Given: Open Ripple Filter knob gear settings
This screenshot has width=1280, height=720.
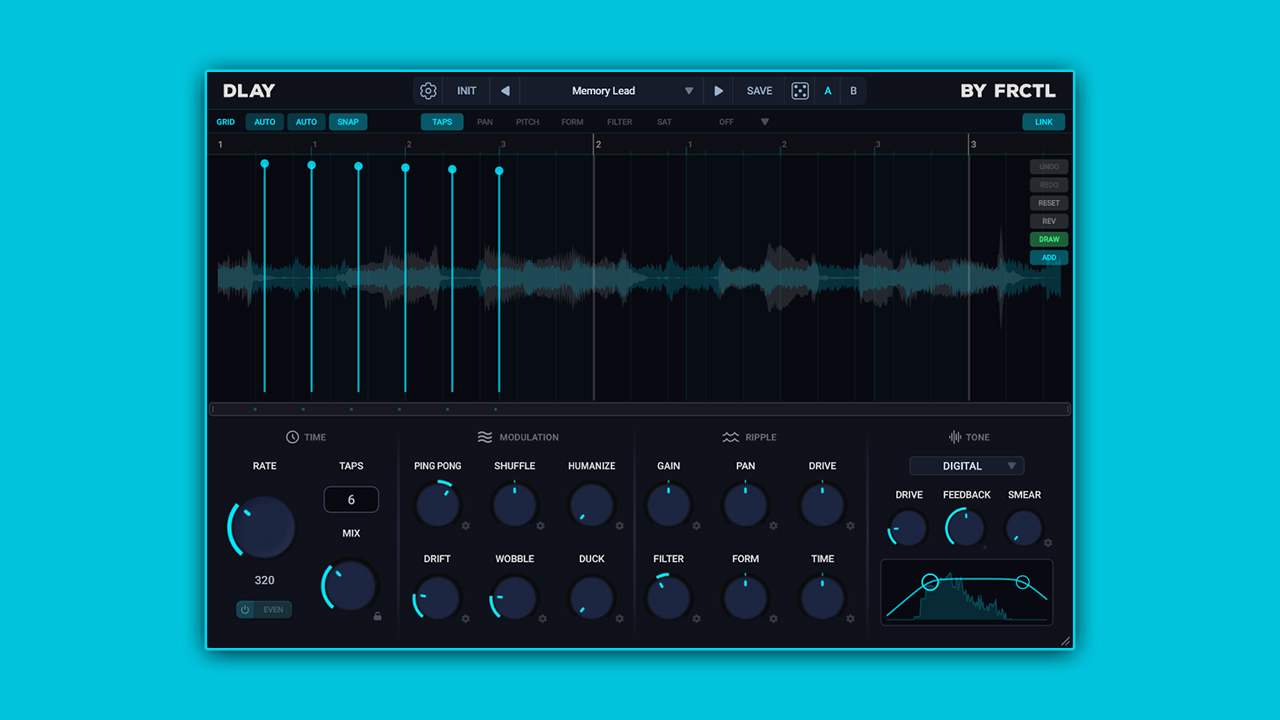Looking at the screenshot, I should coord(697,618).
